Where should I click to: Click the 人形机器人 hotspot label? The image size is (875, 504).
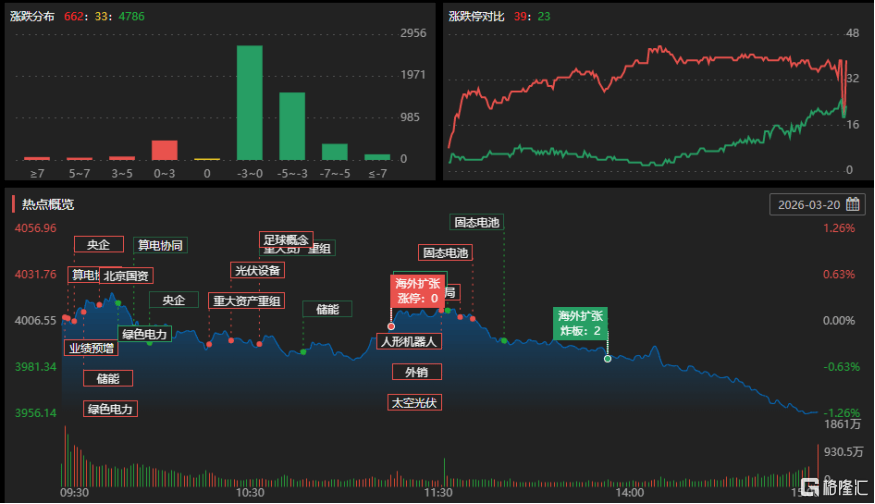point(409,342)
